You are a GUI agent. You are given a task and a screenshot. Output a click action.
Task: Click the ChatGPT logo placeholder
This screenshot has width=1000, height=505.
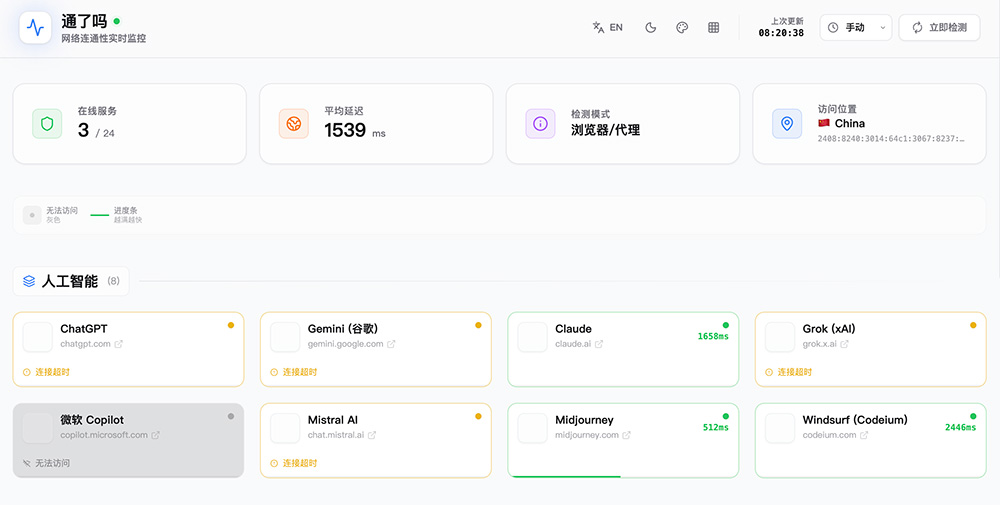(38, 337)
